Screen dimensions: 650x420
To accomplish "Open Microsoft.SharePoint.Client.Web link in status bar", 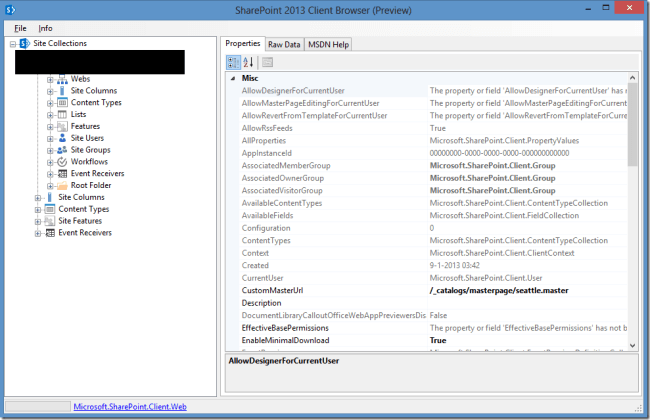I will coord(130,407).
